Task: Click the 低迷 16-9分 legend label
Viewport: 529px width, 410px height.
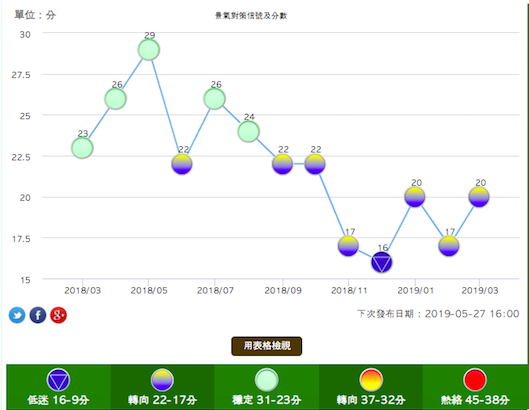Action: (58, 400)
